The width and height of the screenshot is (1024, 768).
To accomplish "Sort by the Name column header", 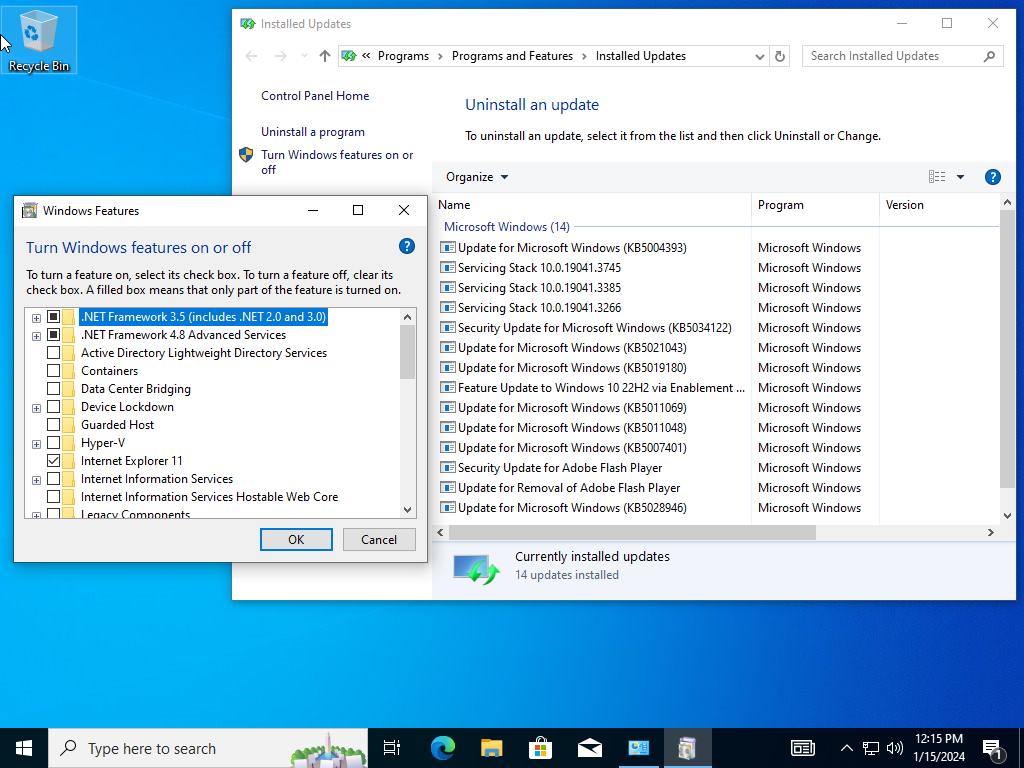I will point(592,205).
